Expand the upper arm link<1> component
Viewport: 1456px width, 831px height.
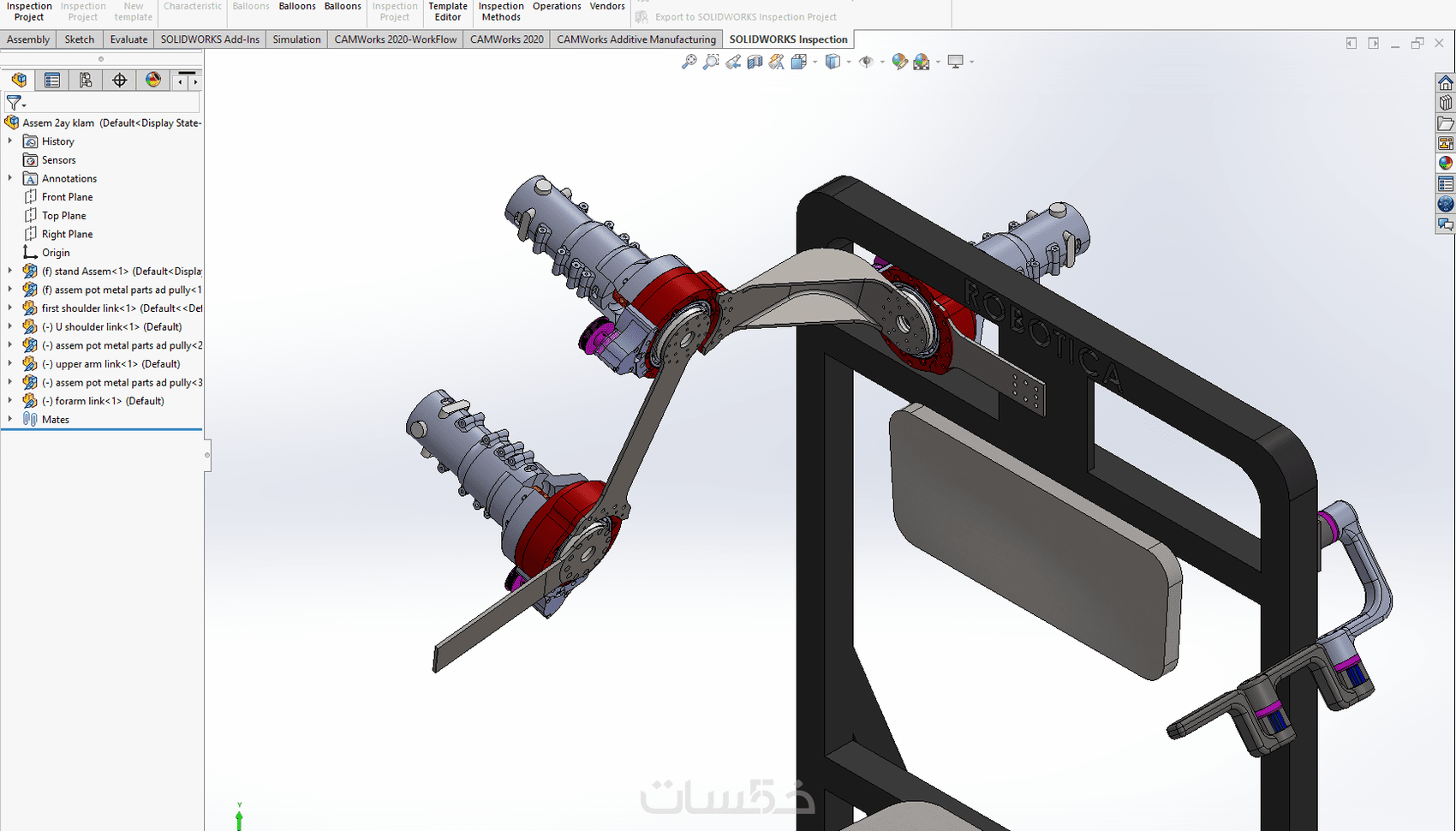[x=10, y=364]
